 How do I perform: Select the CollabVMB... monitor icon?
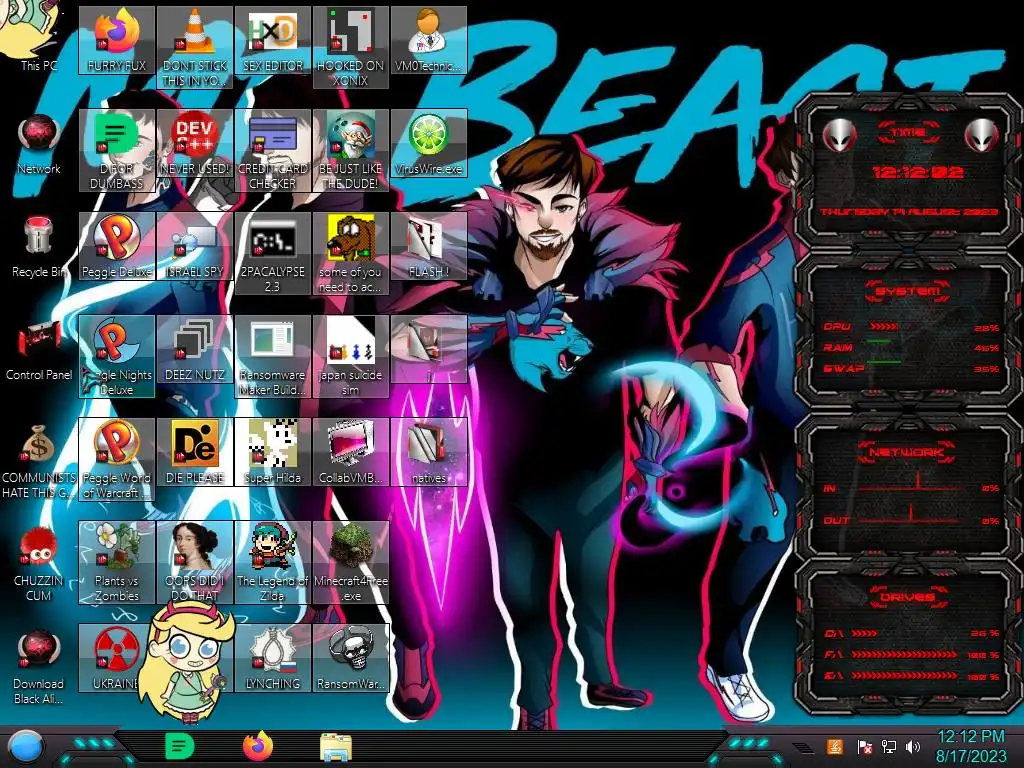click(x=351, y=453)
